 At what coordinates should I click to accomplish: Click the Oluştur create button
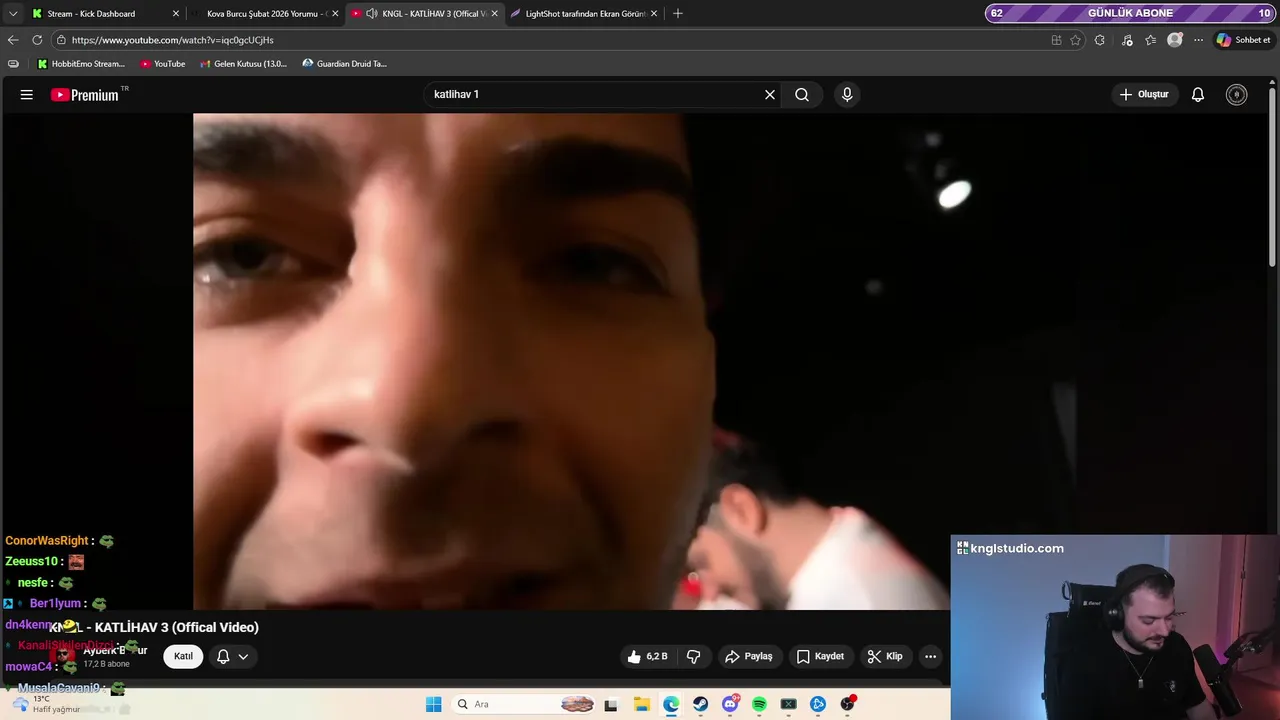tap(1143, 95)
